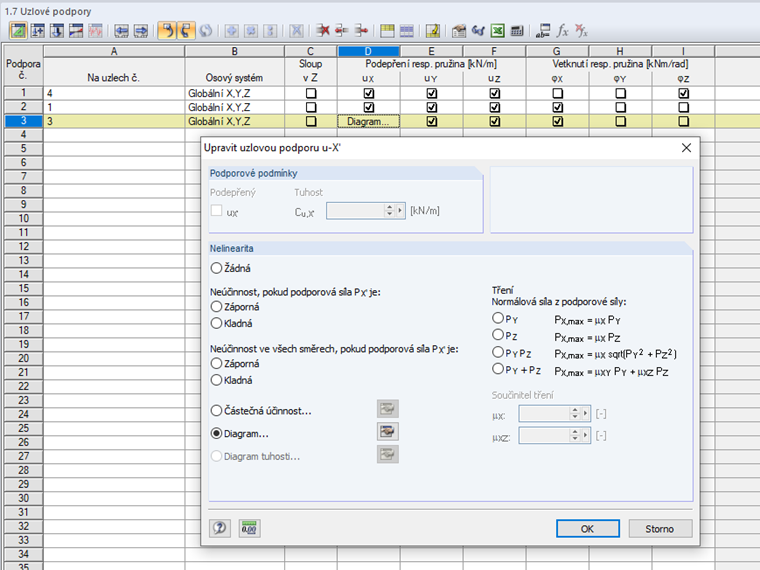Click the calculator-style toolbar icon
Image resolution: width=760 pixels, height=570 pixels.
(x=517, y=31)
